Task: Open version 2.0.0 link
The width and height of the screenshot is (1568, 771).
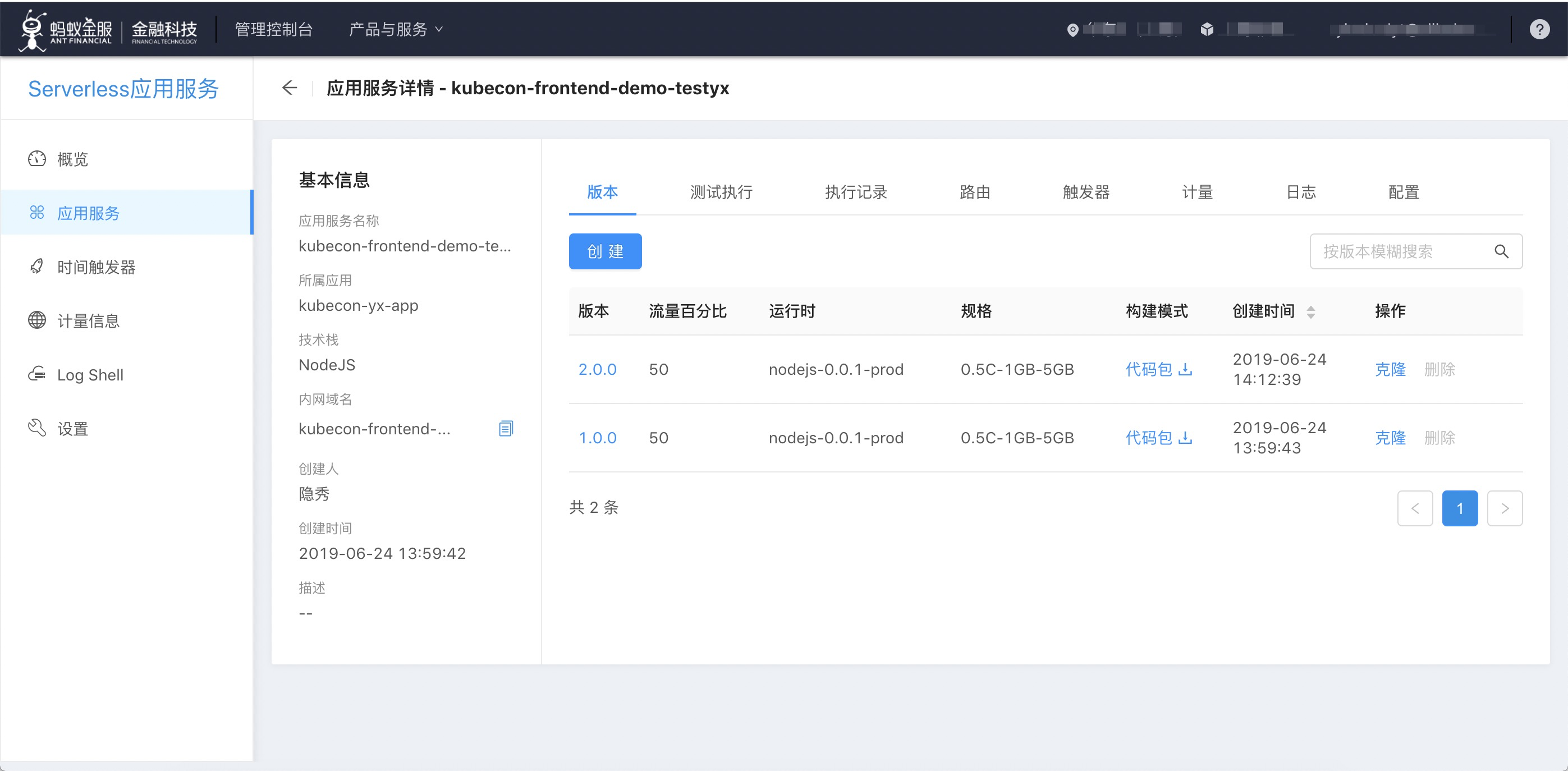Action: (597, 369)
